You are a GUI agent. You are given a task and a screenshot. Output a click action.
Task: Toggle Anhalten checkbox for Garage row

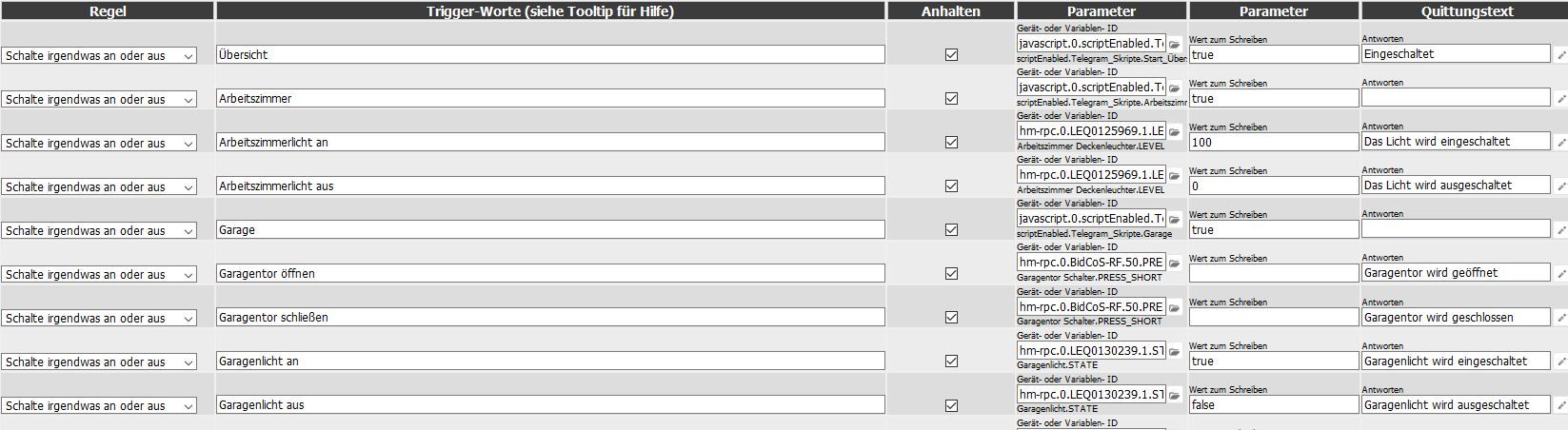tap(951, 230)
